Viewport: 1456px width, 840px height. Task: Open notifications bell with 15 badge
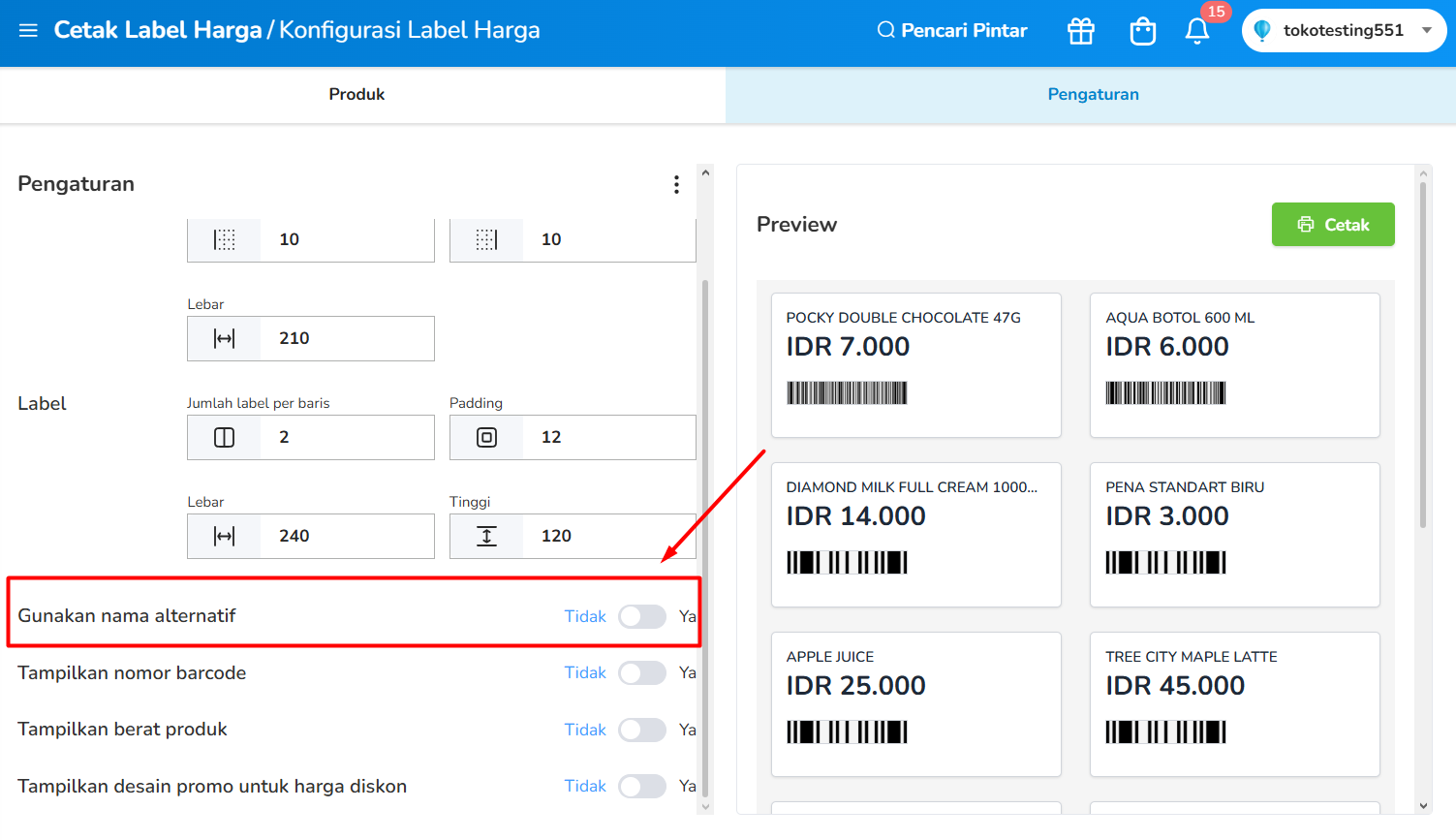coord(1197,31)
